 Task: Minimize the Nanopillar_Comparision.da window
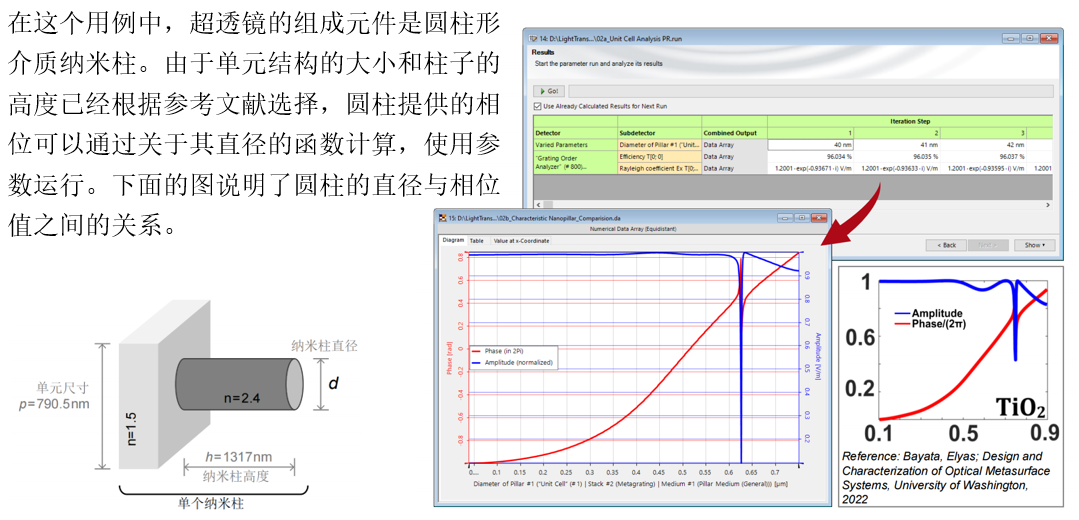pyautogui.click(x=784, y=217)
